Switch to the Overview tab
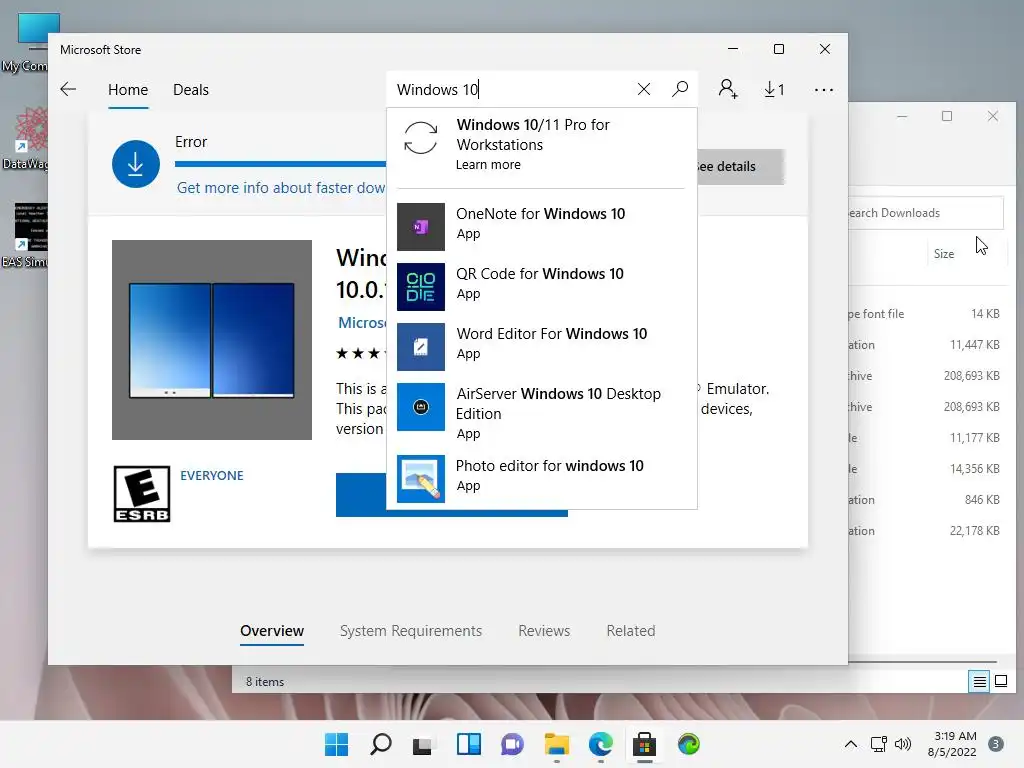 [x=272, y=631]
